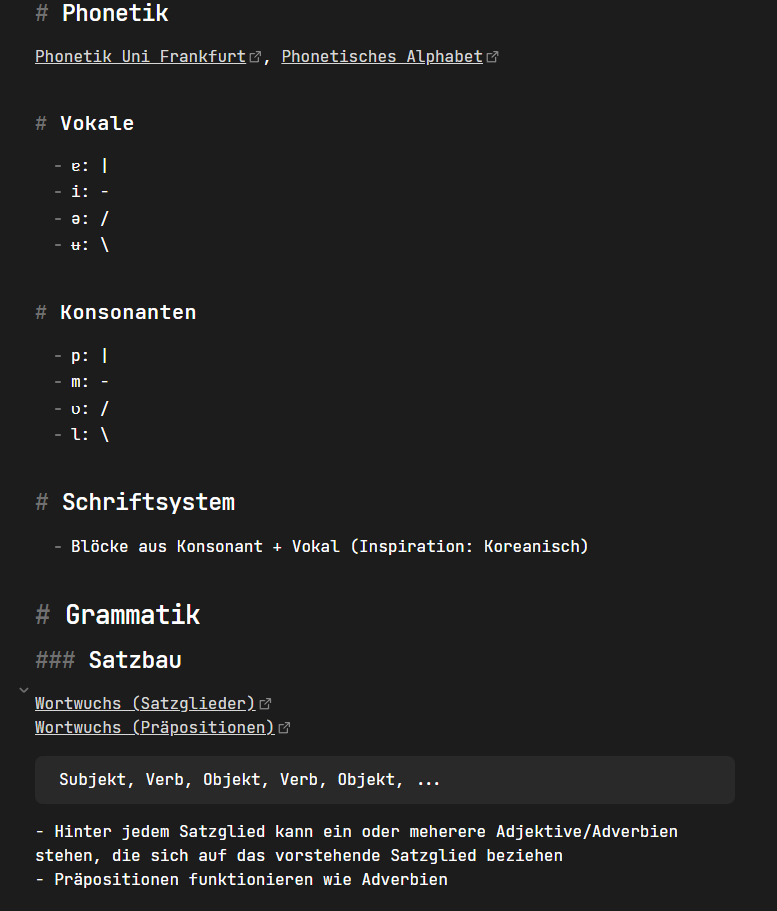Click the Blöcke aus Konsonant + Vokal list item
Image resolution: width=777 pixels, height=911 pixels.
pos(330,547)
